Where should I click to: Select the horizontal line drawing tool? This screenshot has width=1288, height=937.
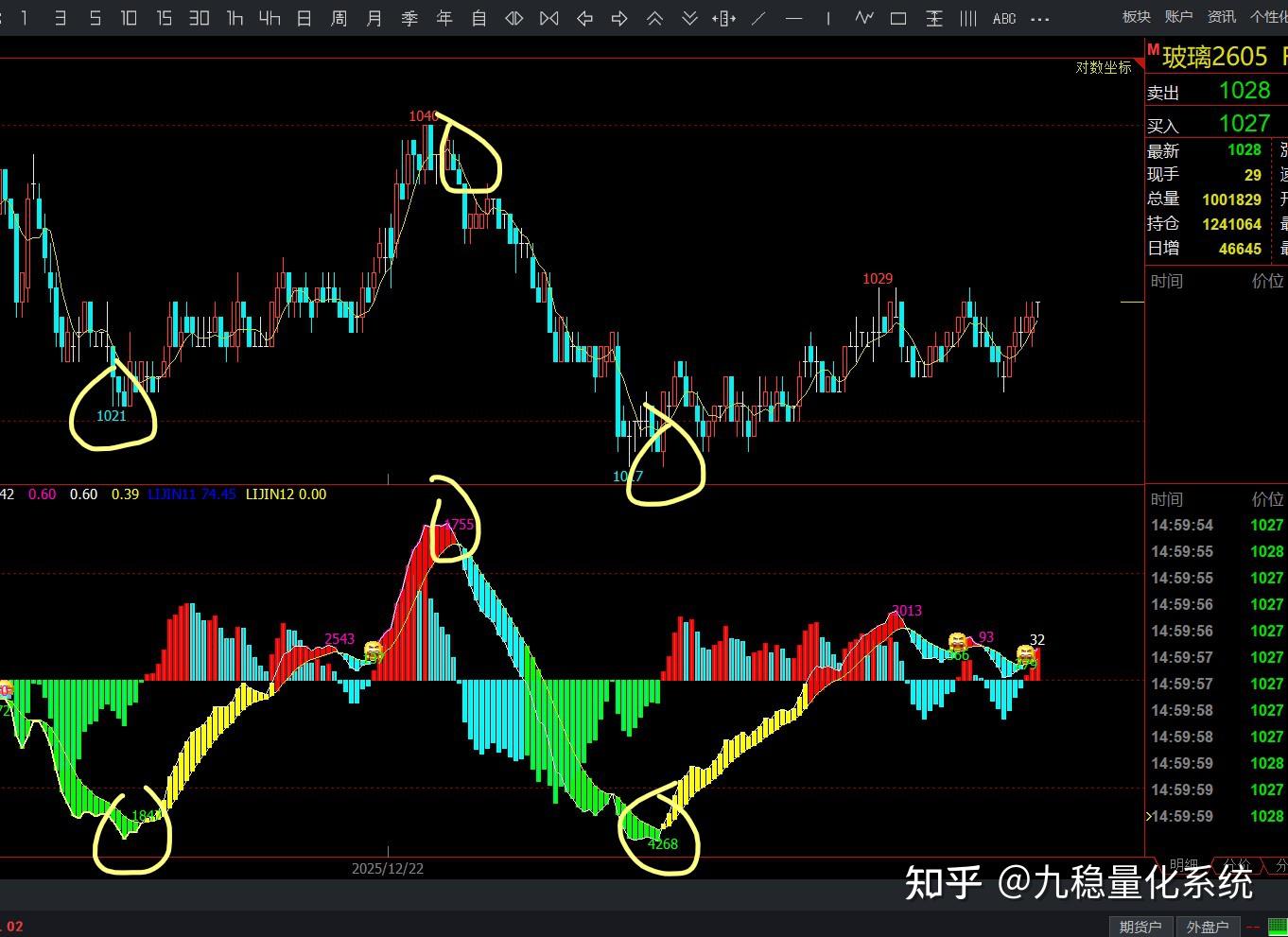coord(793,18)
